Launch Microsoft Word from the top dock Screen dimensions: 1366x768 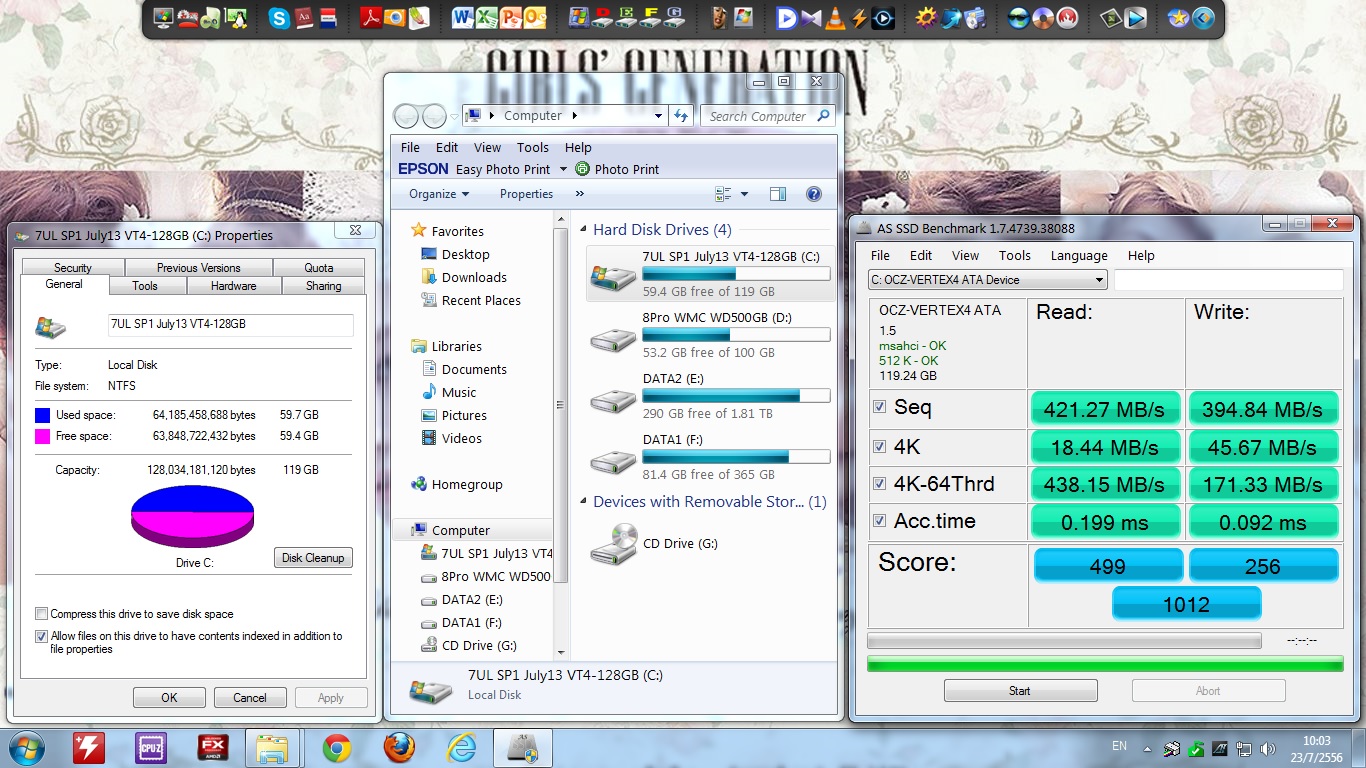click(463, 18)
